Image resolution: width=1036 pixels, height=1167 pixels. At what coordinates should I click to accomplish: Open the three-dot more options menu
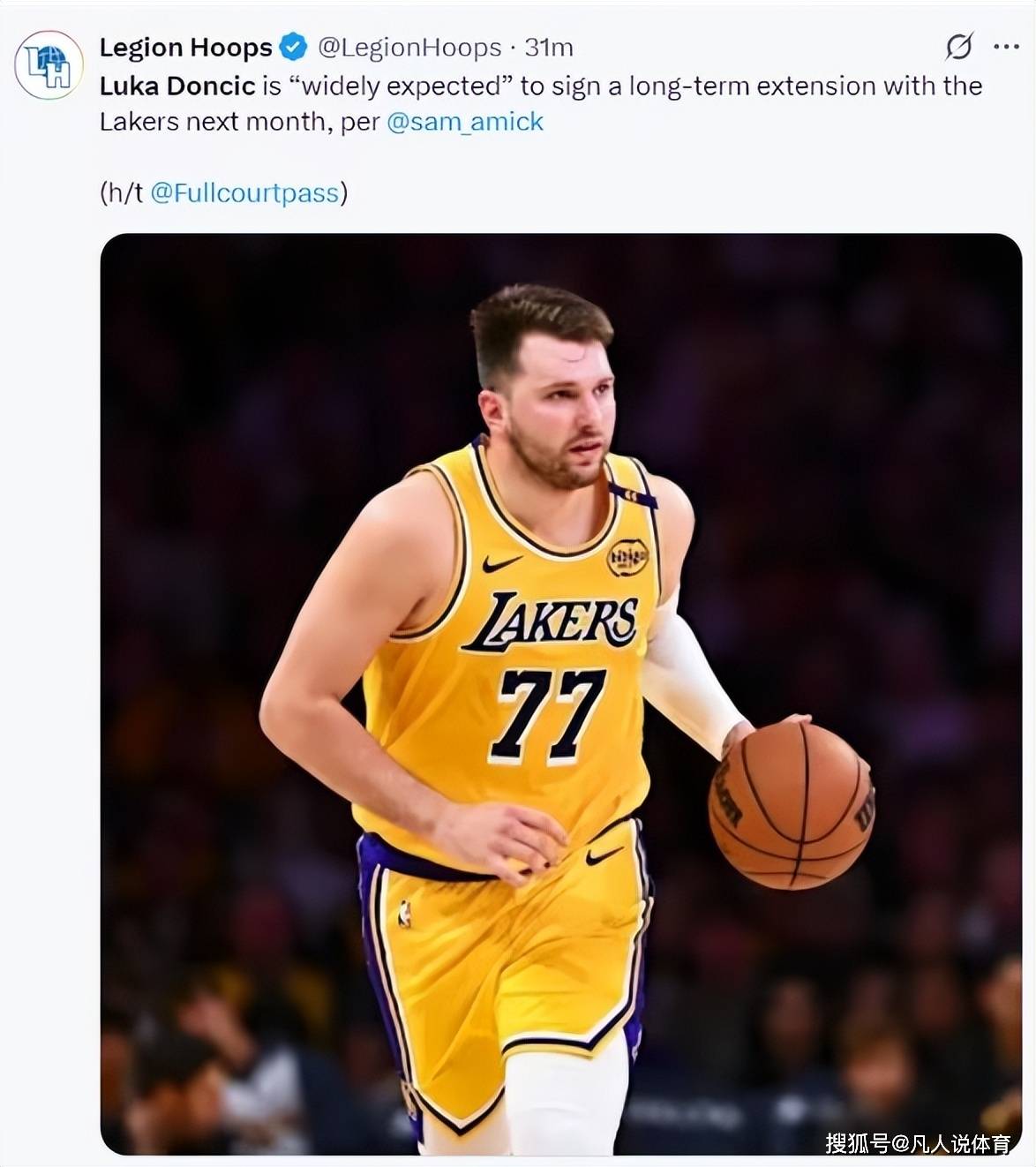point(1006,47)
